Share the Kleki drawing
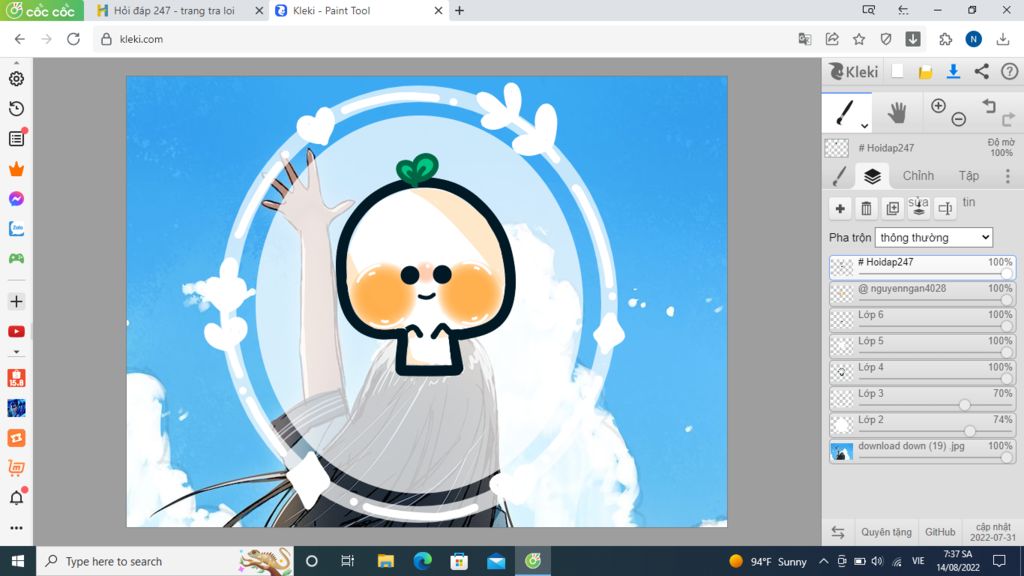 tap(982, 71)
